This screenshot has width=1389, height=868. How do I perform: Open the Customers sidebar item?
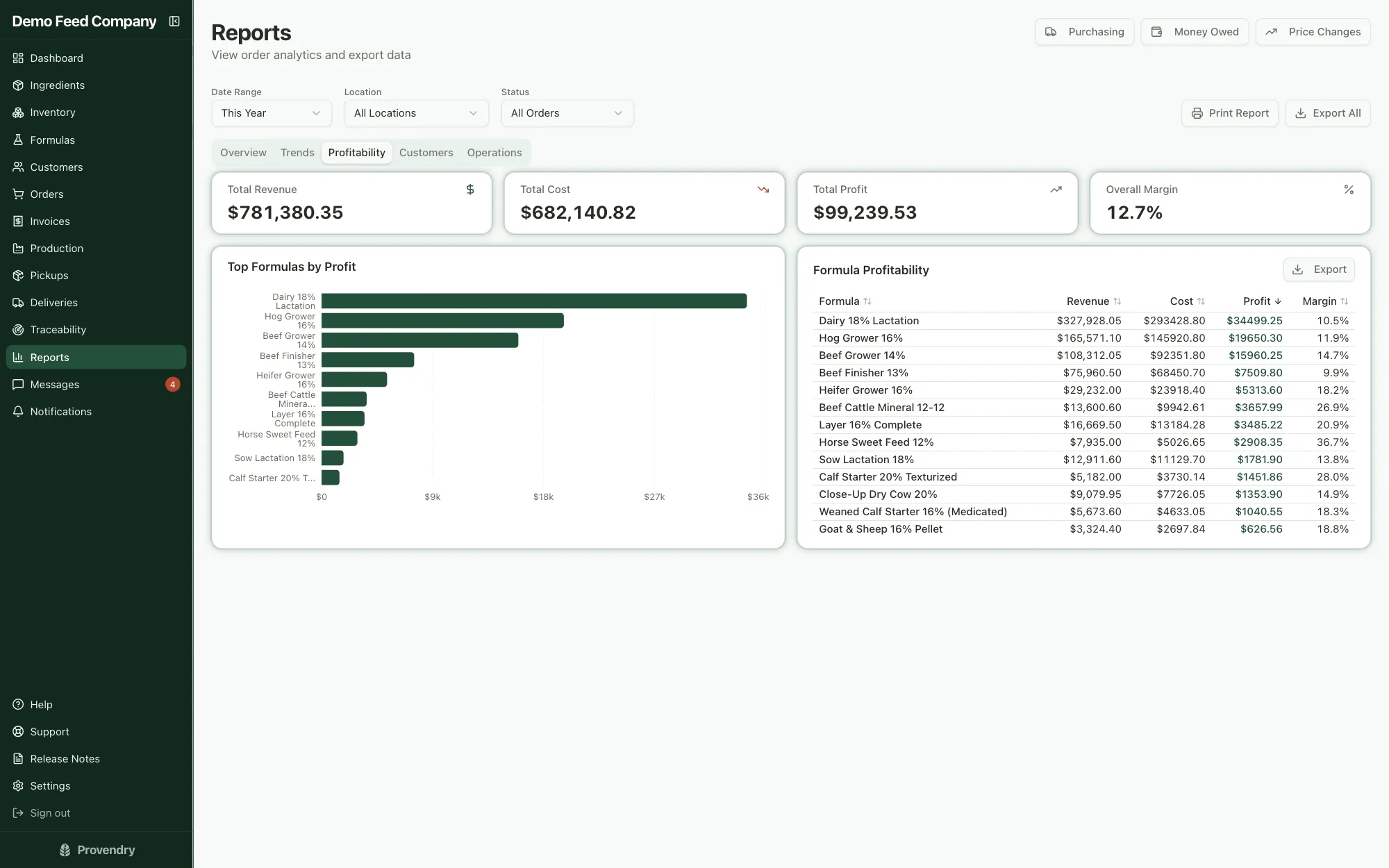click(x=96, y=167)
